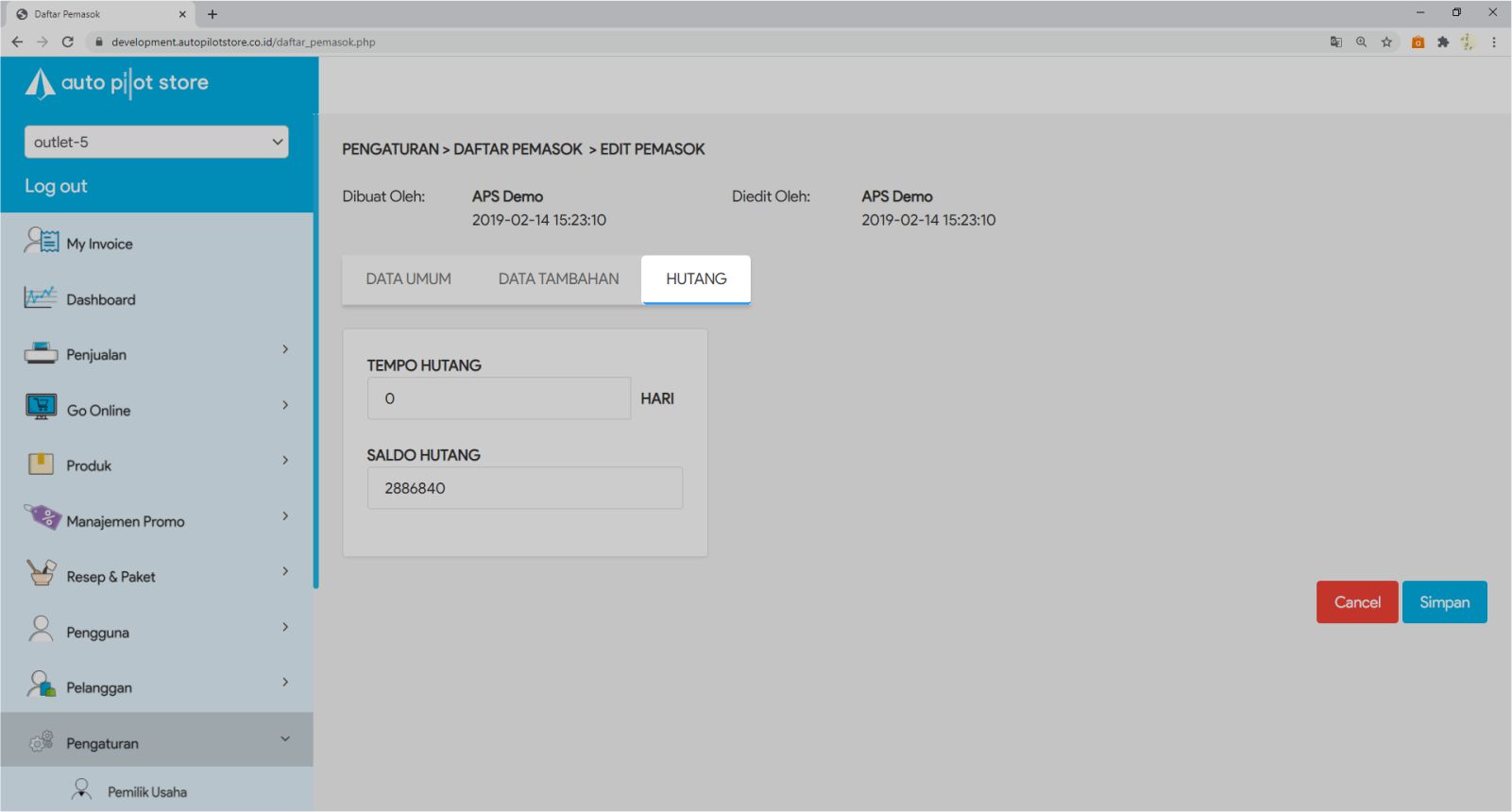Reload the page in browser
This screenshot has height=812, width=1512.
67,42
